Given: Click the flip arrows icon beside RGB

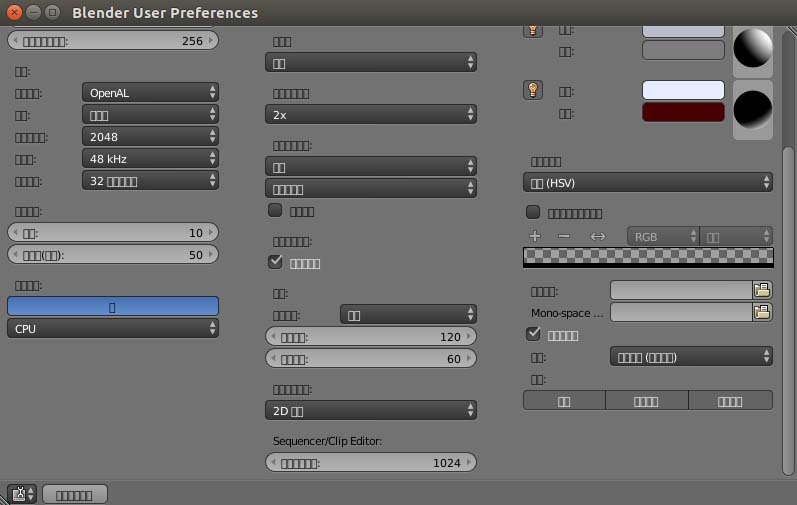Looking at the screenshot, I should point(597,236).
